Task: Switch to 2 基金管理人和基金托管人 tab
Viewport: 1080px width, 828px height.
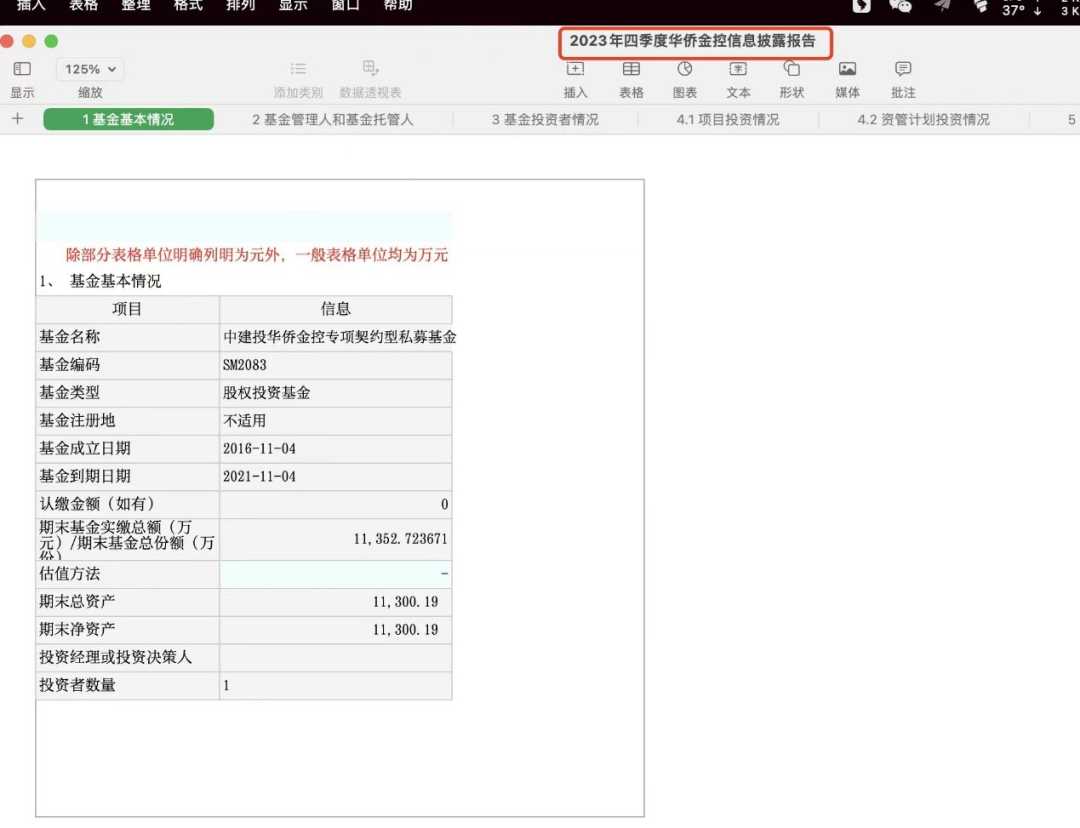Action: click(x=332, y=120)
